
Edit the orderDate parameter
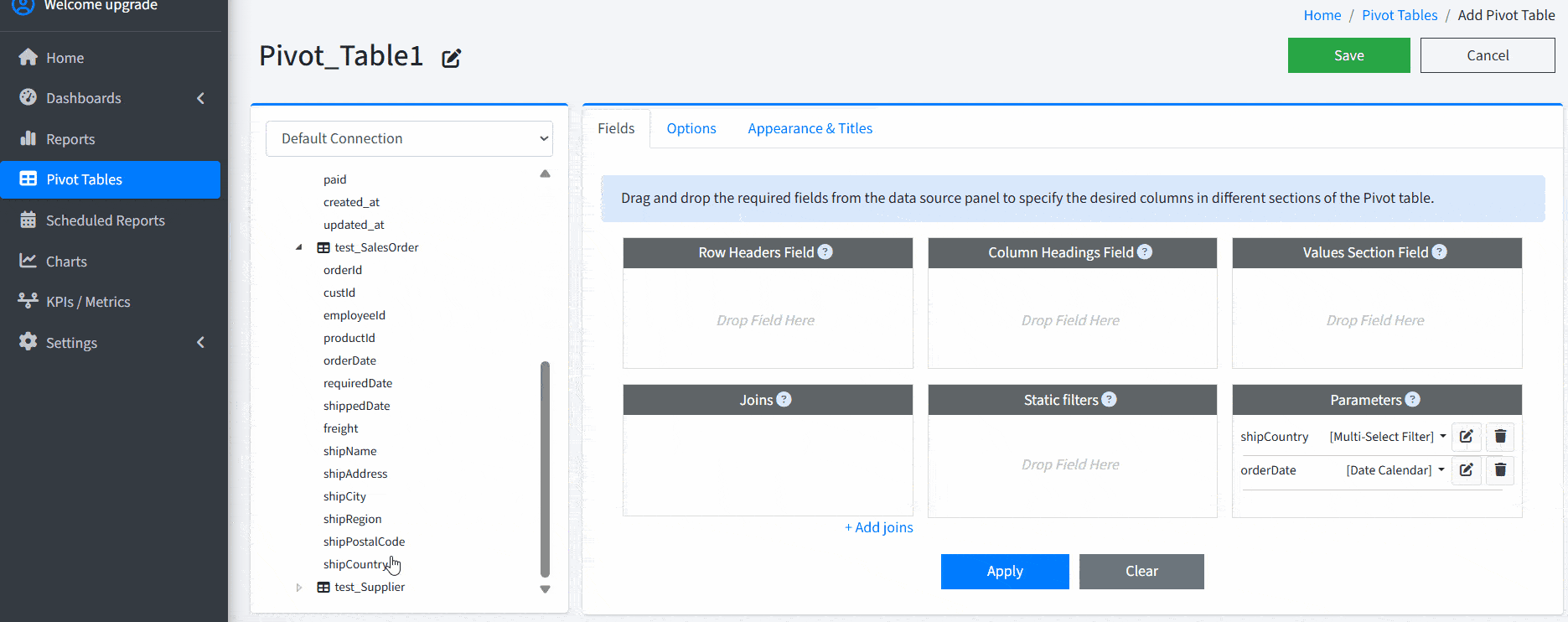pyautogui.click(x=1466, y=470)
